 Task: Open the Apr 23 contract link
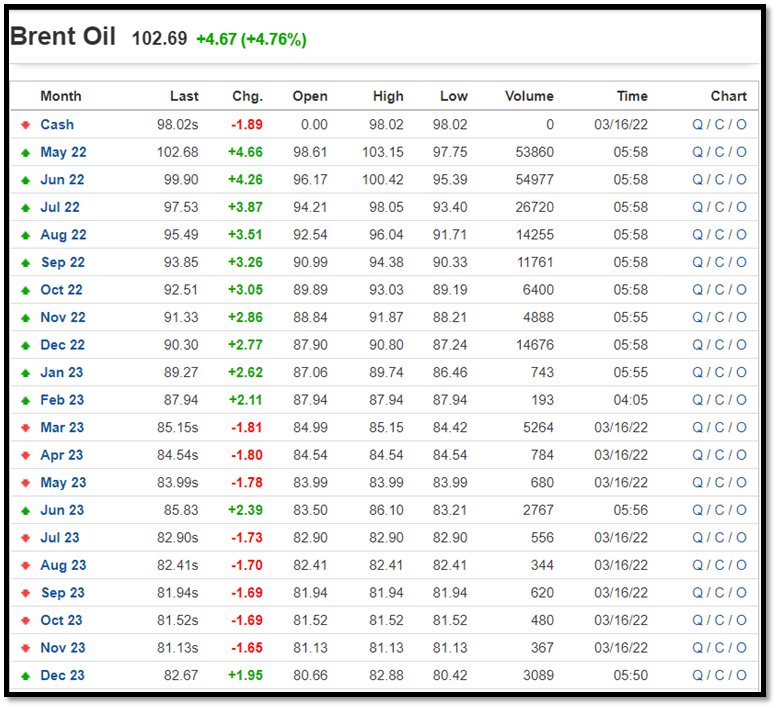[62, 455]
